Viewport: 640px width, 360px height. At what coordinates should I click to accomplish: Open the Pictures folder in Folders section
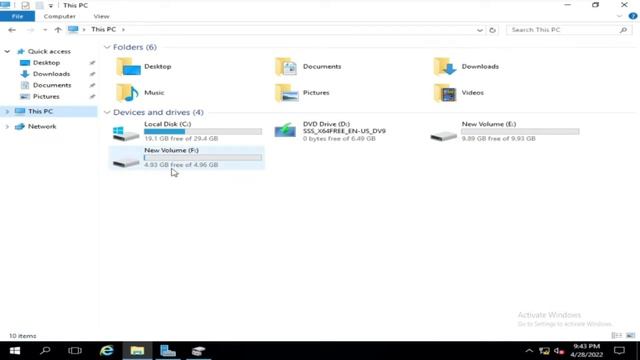[x=302, y=93]
